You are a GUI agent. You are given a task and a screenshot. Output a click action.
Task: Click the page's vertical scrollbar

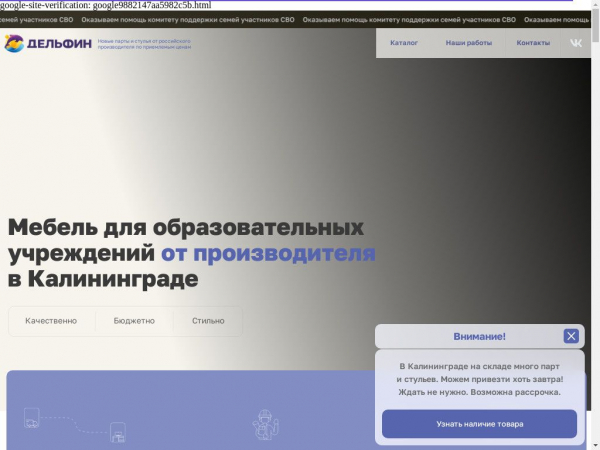595,200
